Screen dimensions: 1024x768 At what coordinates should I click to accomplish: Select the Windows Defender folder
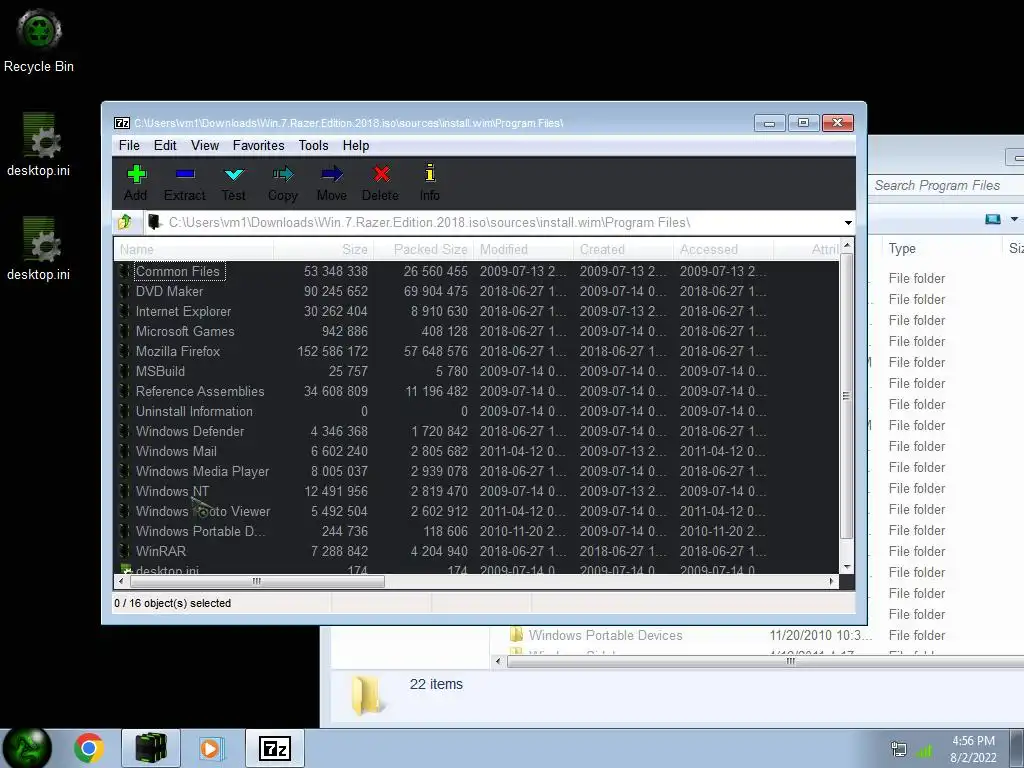477,431
